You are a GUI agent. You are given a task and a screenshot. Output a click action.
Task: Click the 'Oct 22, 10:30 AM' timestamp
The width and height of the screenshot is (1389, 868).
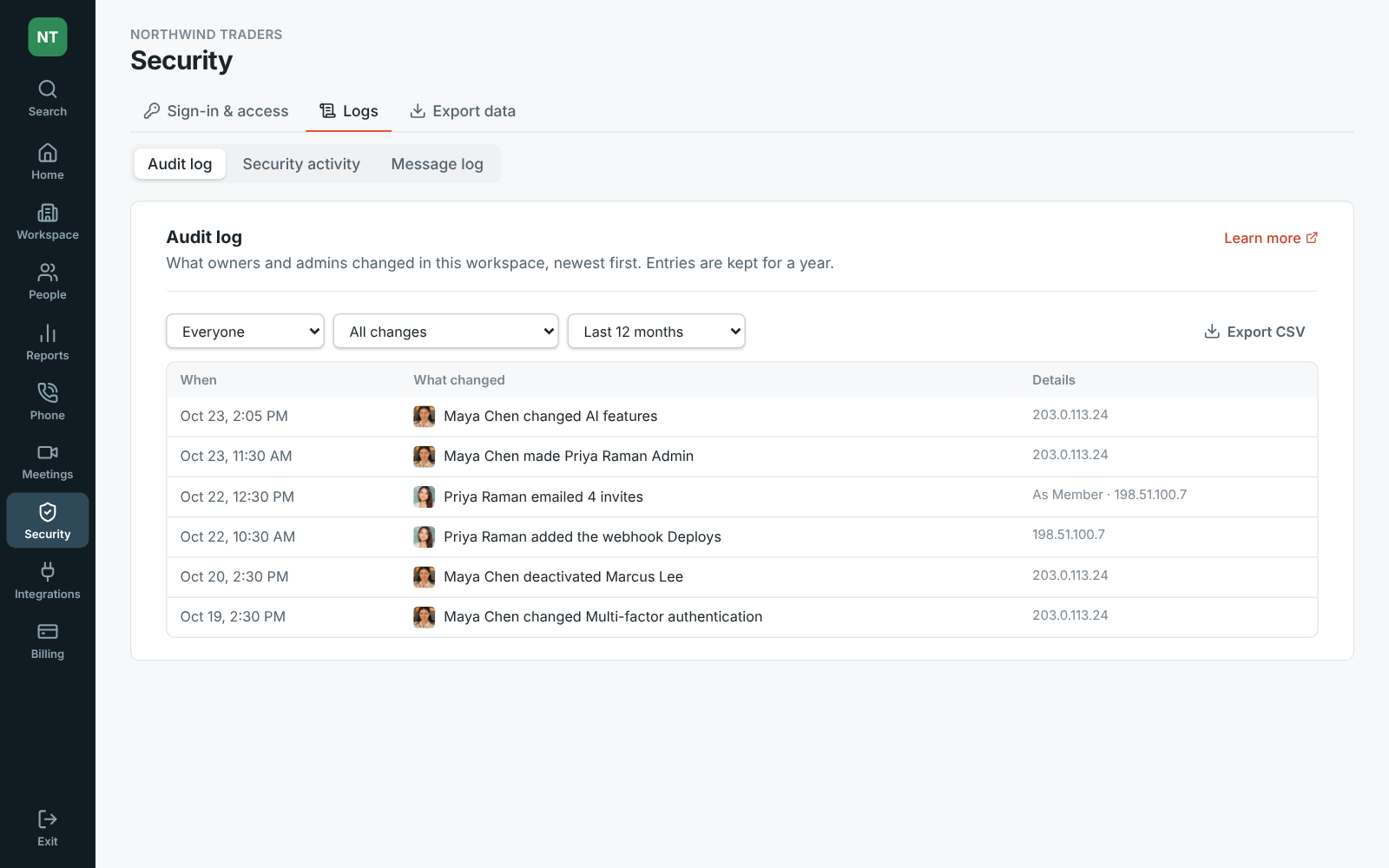click(238, 536)
